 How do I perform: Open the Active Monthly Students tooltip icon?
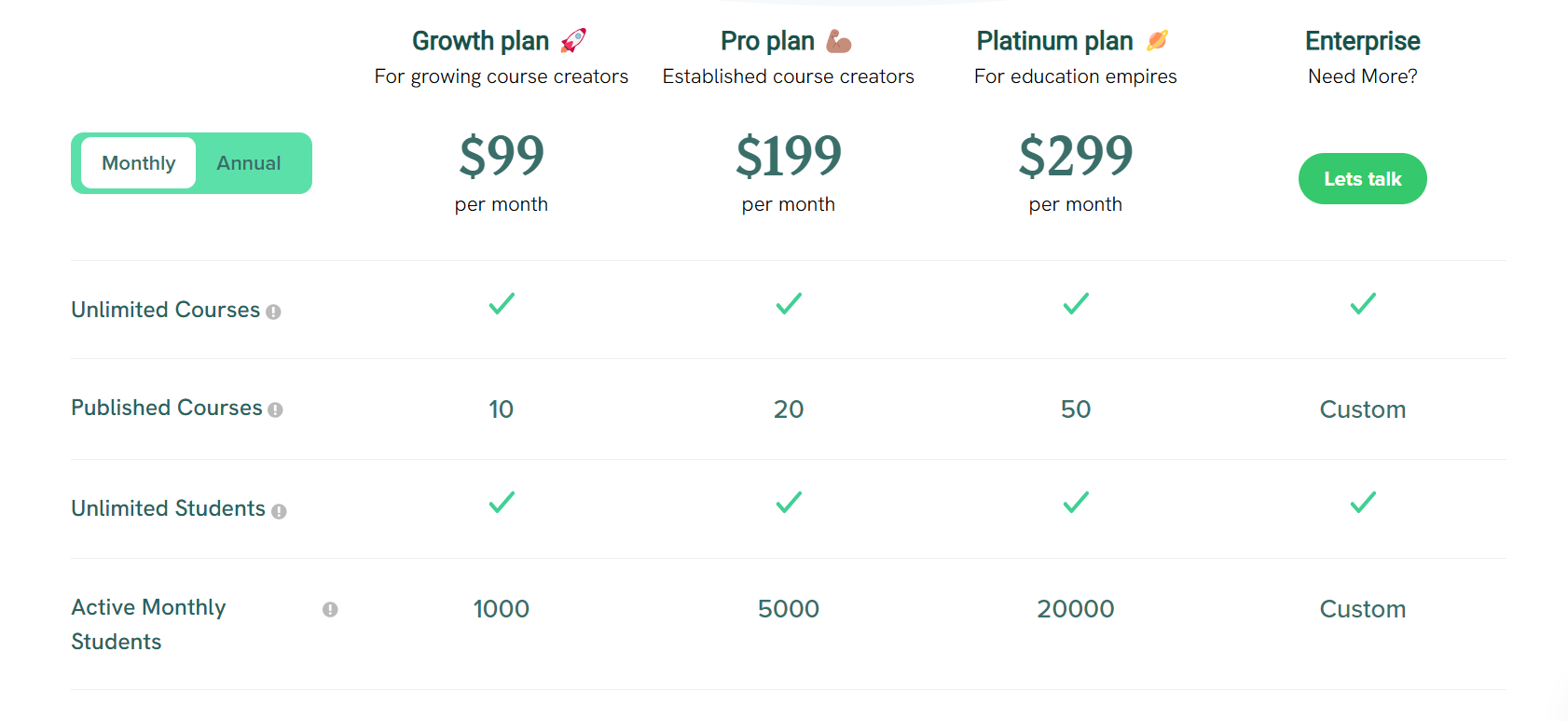pyautogui.click(x=330, y=609)
